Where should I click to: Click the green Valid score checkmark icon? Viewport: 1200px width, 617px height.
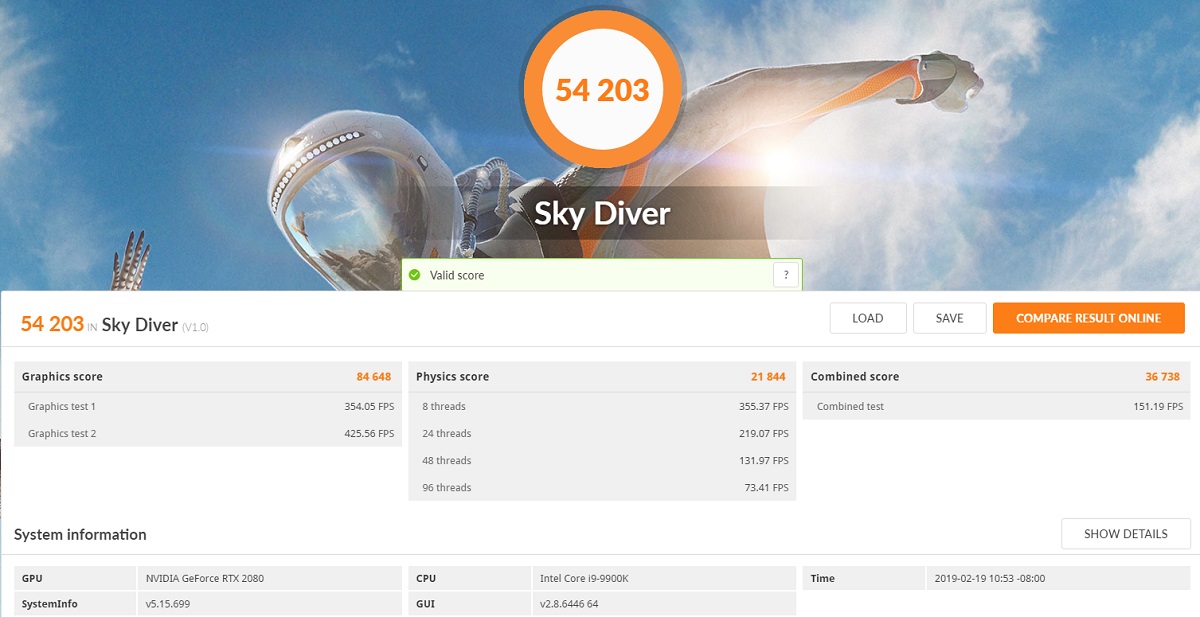point(414,275)
